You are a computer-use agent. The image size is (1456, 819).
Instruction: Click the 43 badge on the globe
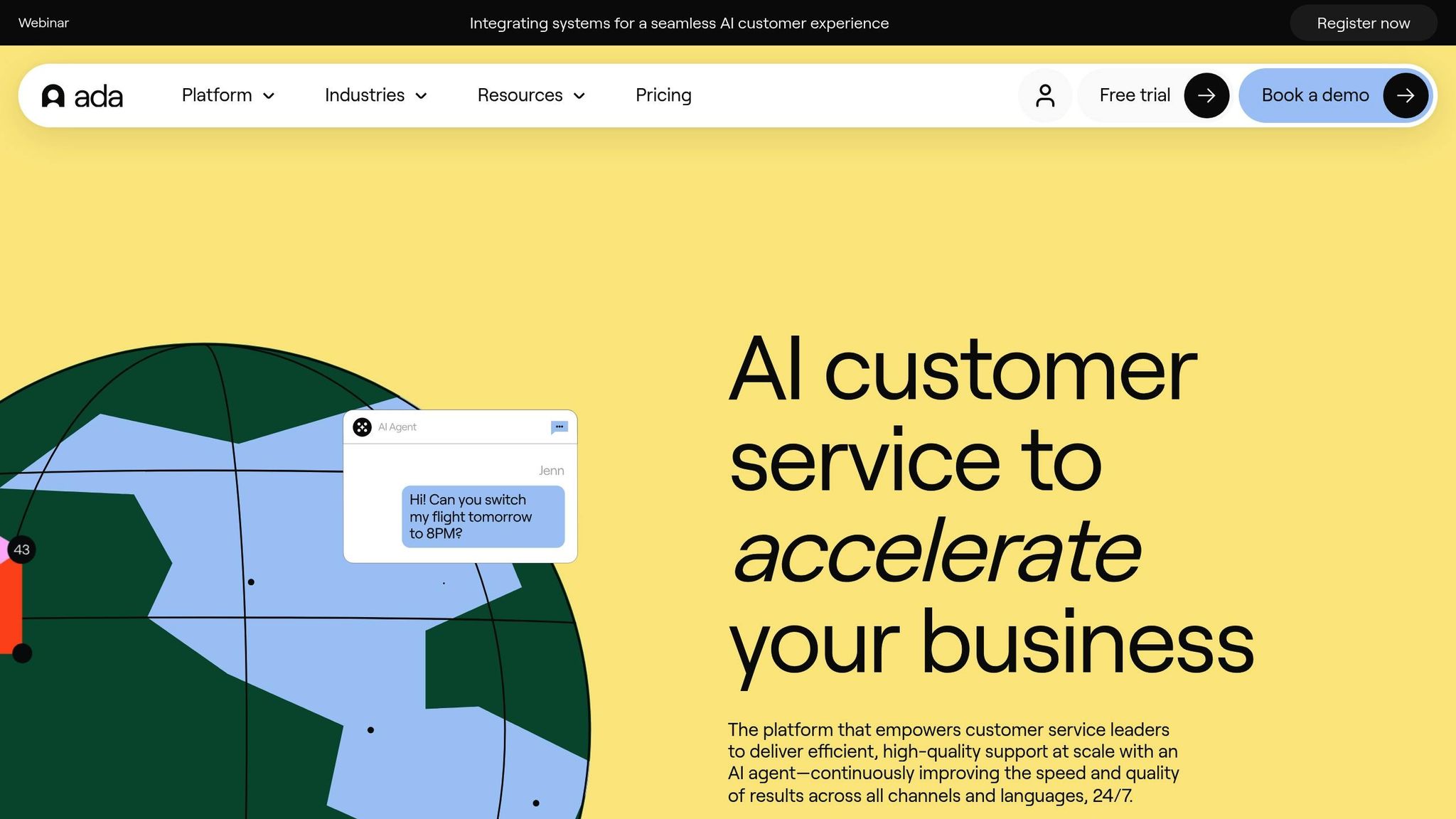click(x=21, y=550)
